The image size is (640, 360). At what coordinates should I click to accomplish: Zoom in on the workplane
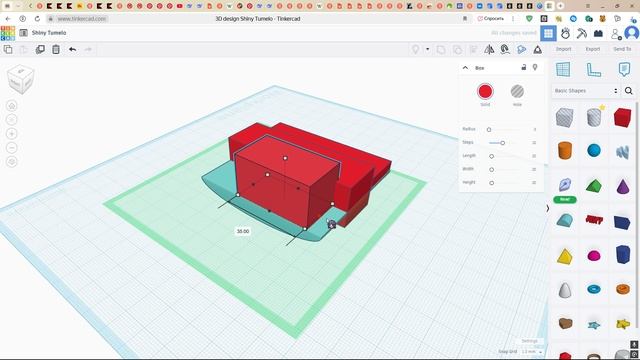point(12,134)
